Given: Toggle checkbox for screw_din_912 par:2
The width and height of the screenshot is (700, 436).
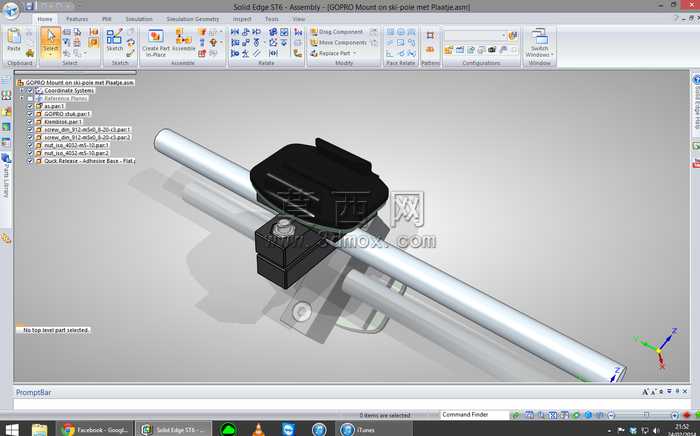Looking at the screenshot, I should point(30,137).
